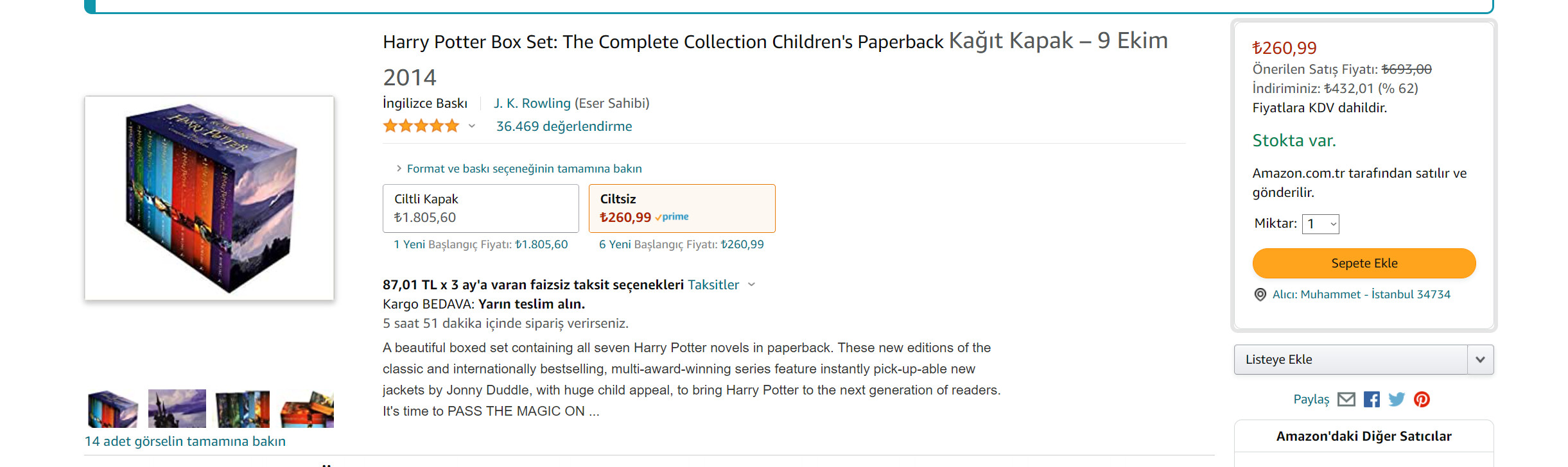Open the Miktar quantity dropdown

[x=1320, y=224]
